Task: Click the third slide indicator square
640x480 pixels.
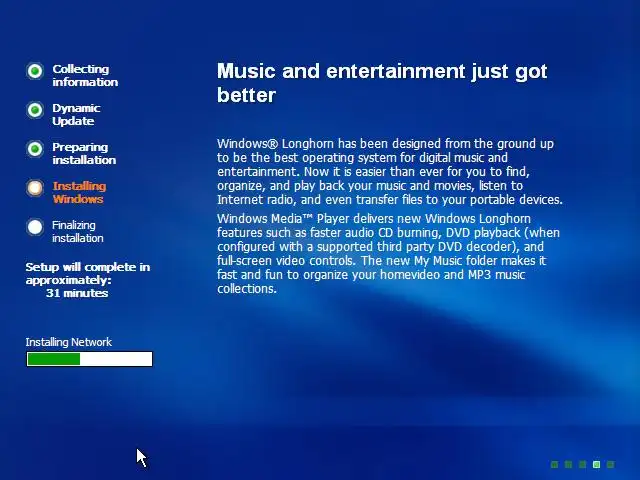Action: 582,464
